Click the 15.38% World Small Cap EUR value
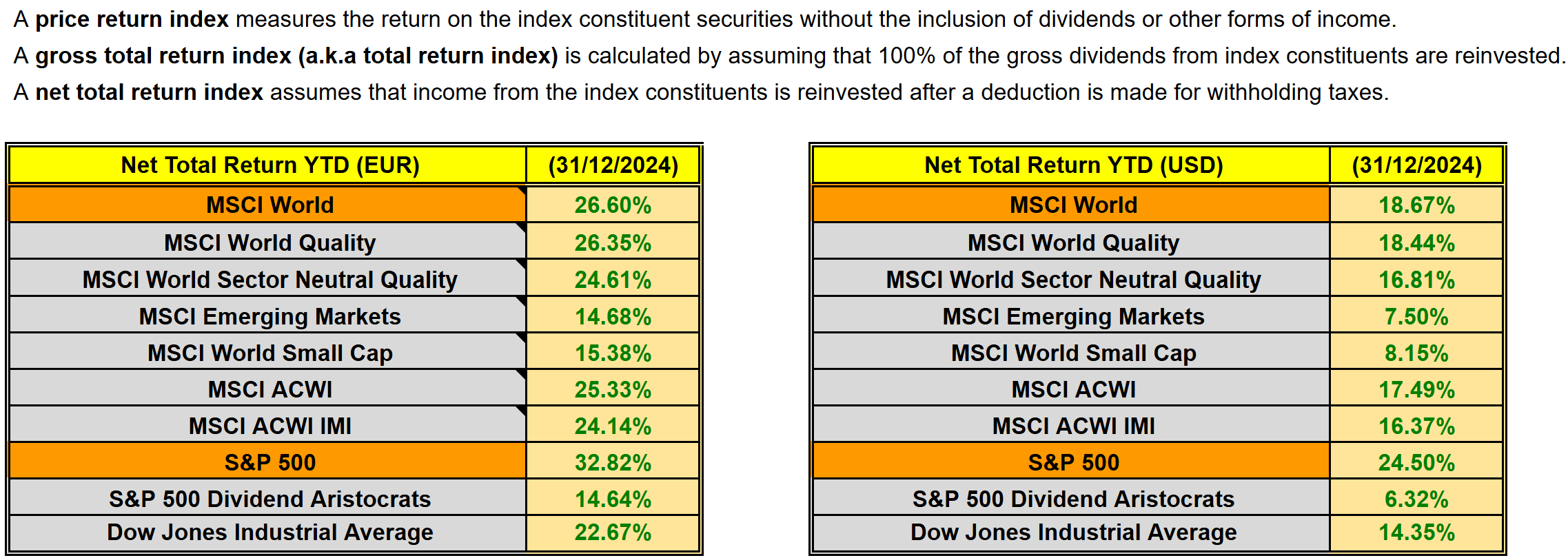 613,353
